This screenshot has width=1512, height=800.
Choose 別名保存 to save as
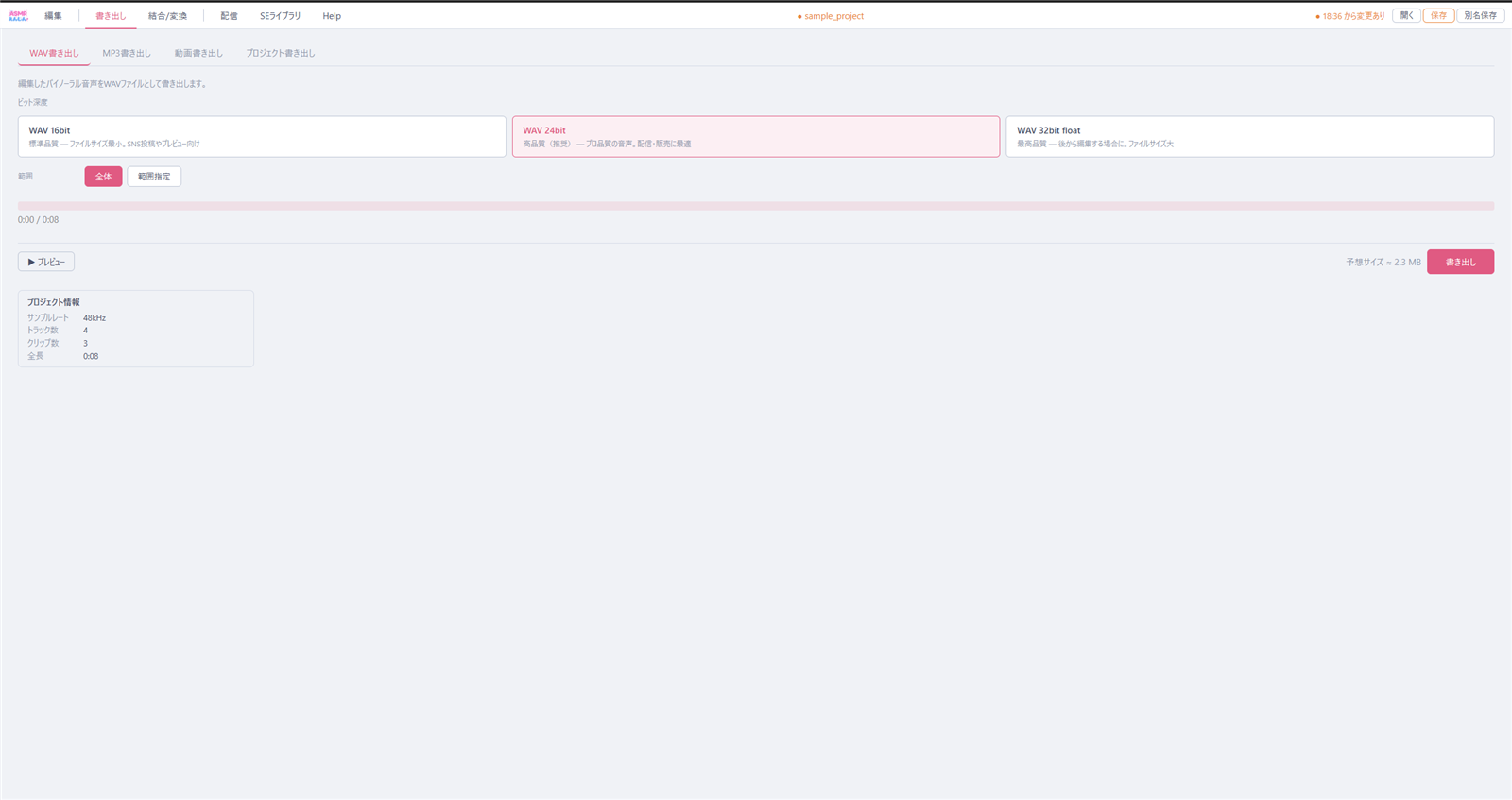[1480, 16]
